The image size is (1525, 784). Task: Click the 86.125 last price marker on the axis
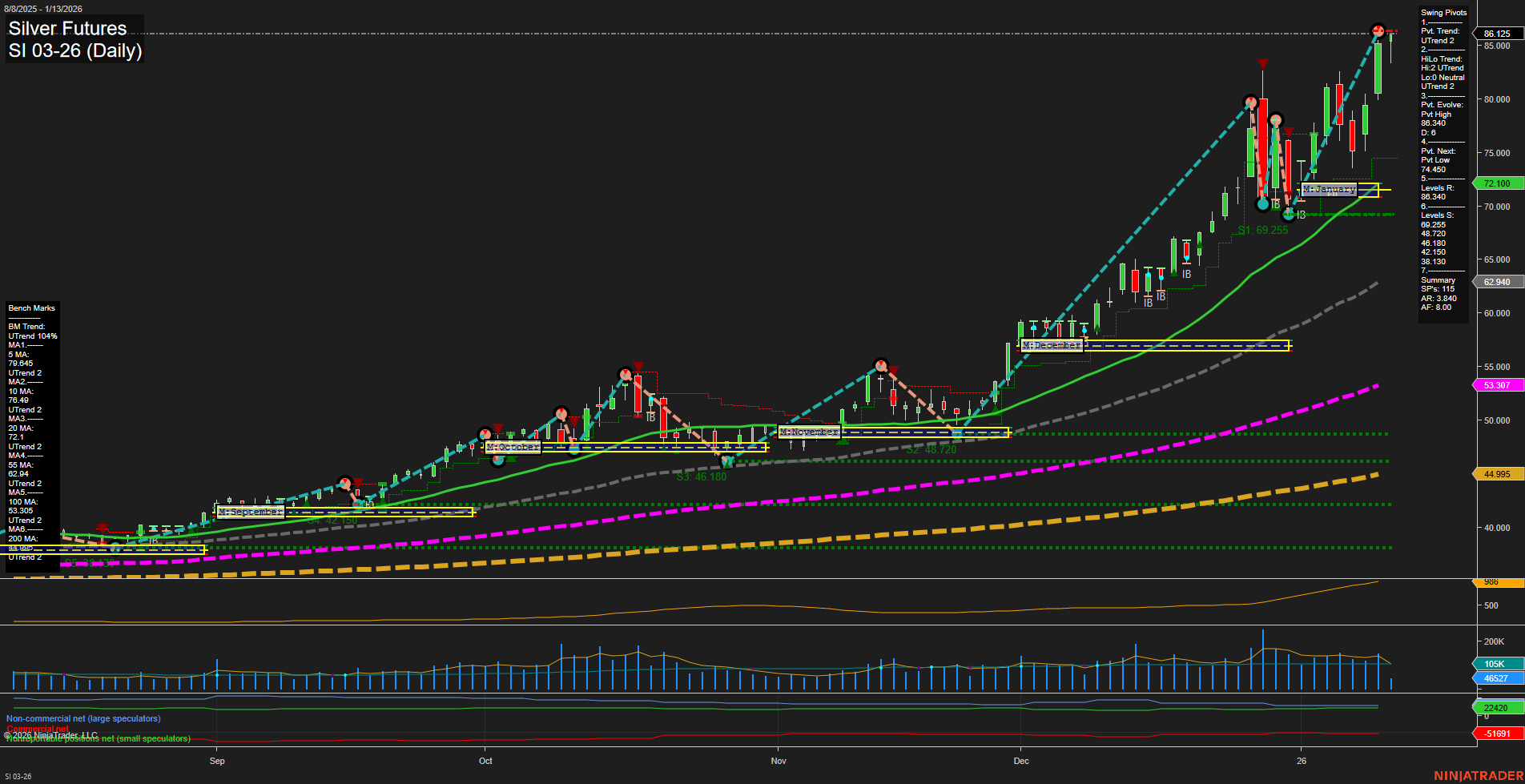tap(1496, 34)
